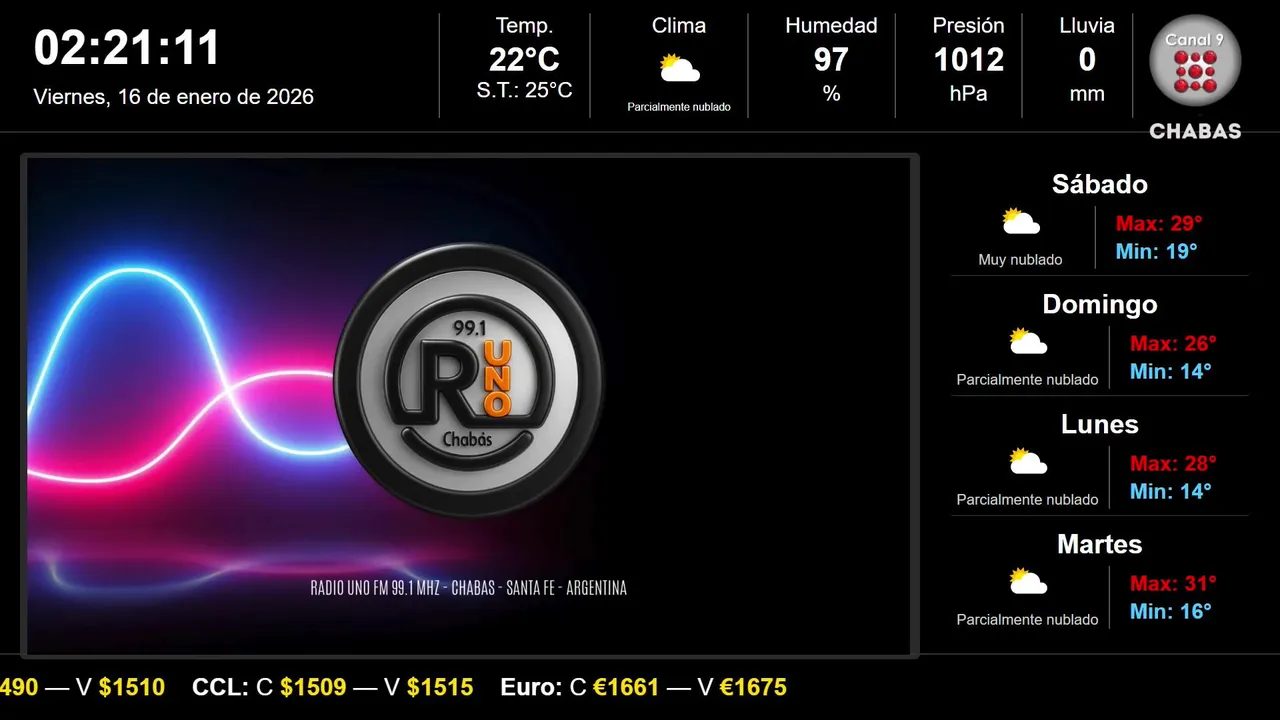Click the Lunes day heading

click(1099, 424)
